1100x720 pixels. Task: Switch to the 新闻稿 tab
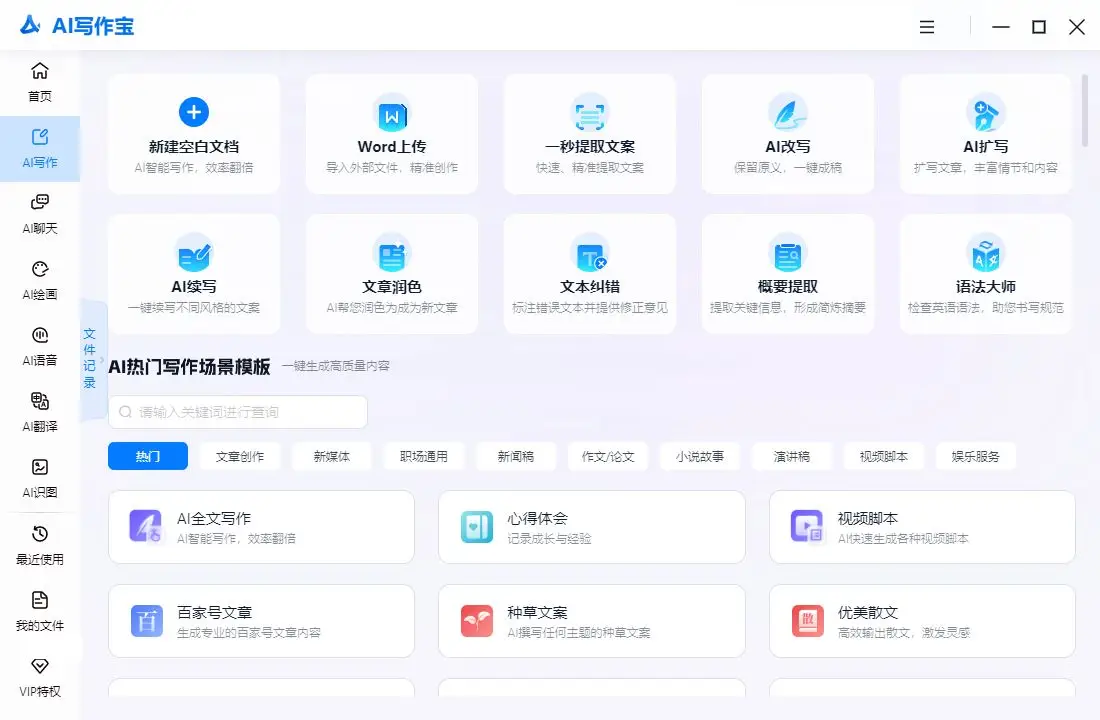(x=516, y=456)
